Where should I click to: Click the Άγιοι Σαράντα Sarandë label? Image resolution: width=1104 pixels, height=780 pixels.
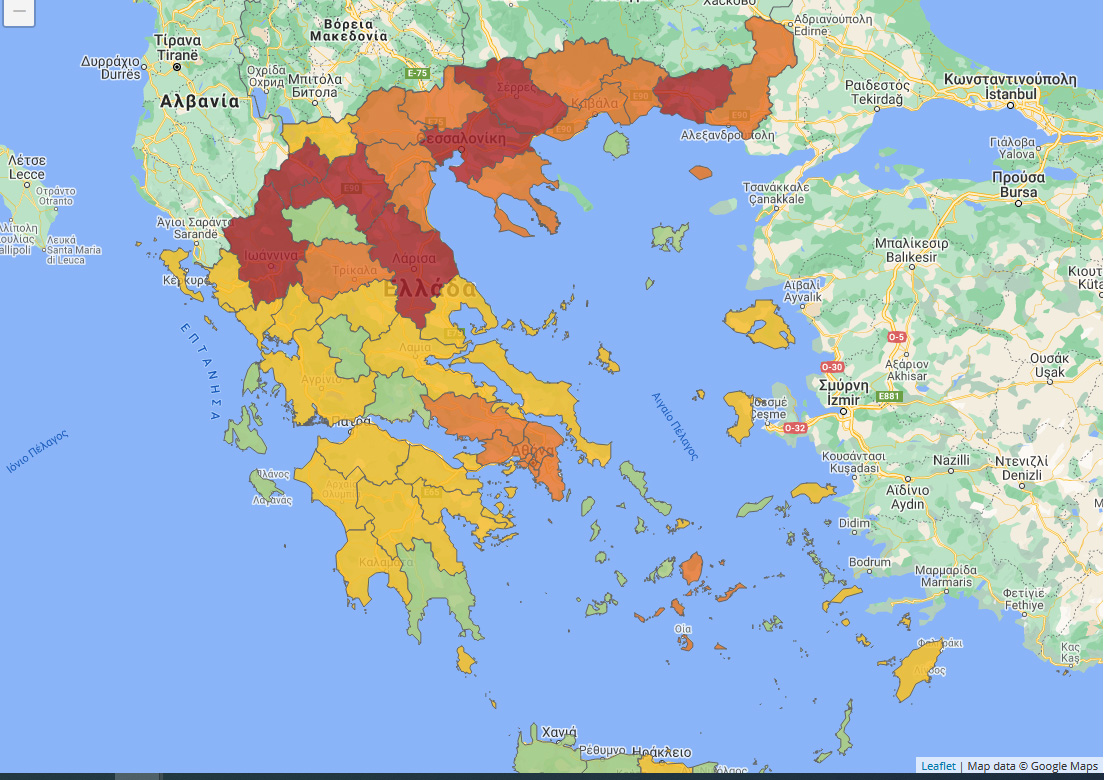(194, 228)
